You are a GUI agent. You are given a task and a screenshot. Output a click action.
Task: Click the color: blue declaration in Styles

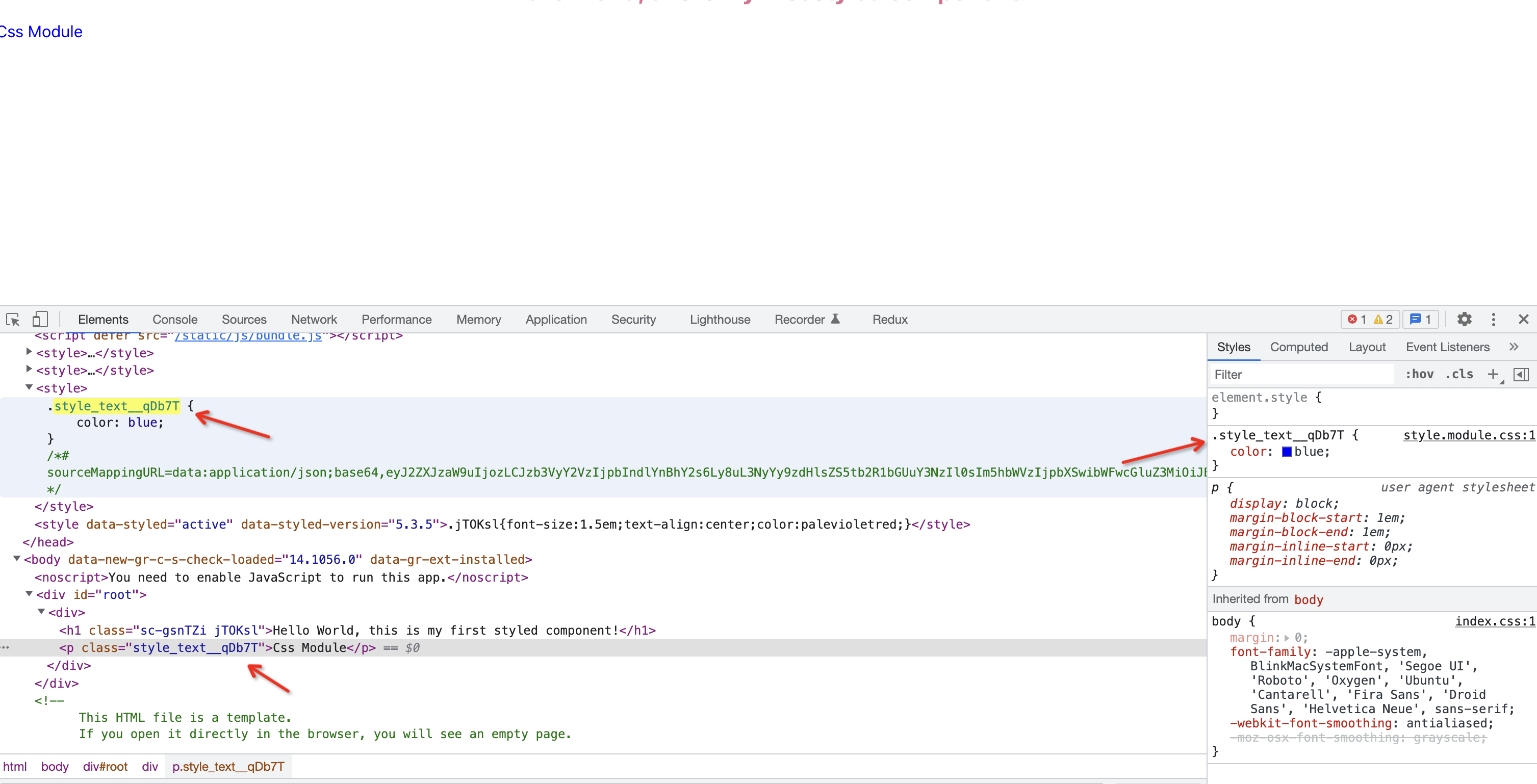[1280, 452]
